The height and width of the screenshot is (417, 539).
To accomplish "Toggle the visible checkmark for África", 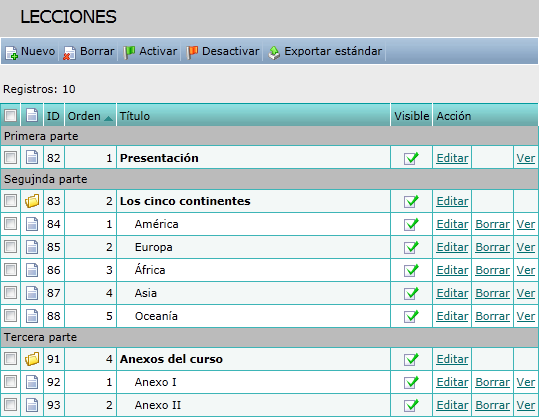I will (x=411, y=270).
